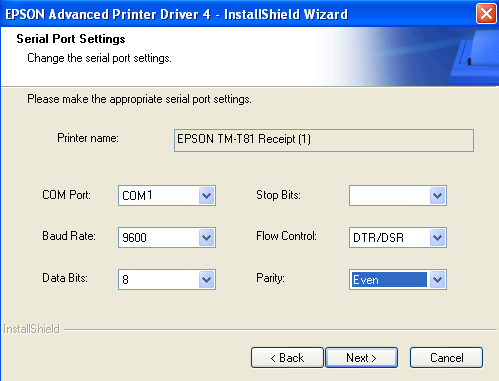Screen dimensions: 499x381
Task: Click the highlighted Even parity value
Action: [389, 280]
